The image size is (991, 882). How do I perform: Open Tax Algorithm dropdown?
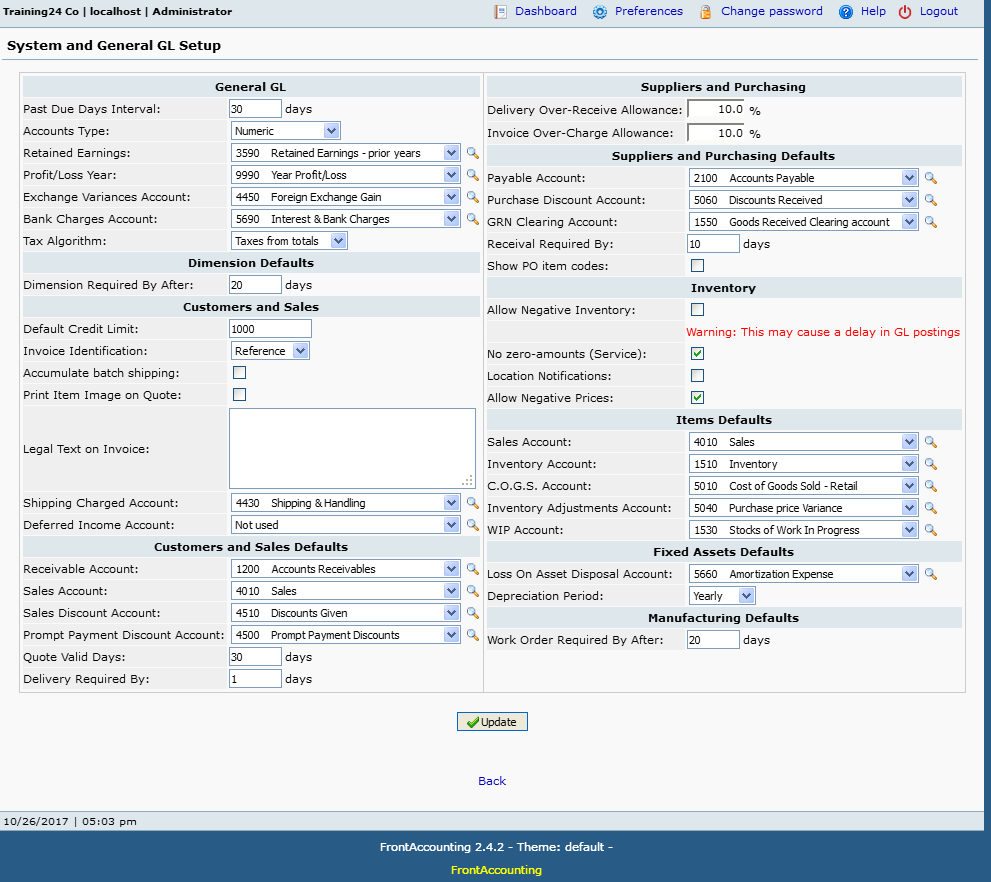pyautogui.click(x=289, y=241)
